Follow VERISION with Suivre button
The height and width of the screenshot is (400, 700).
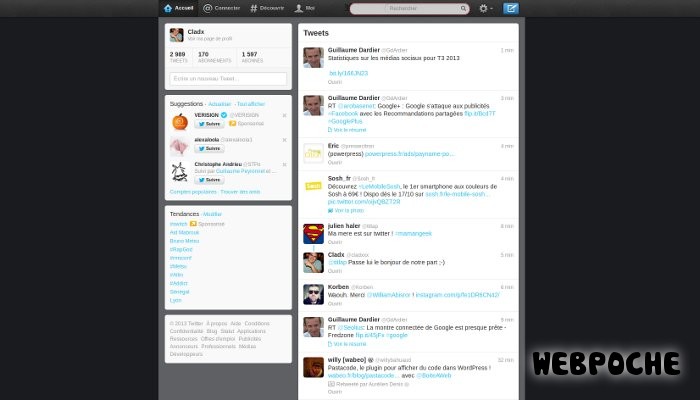pyautogui.click(x=209, y=124)
